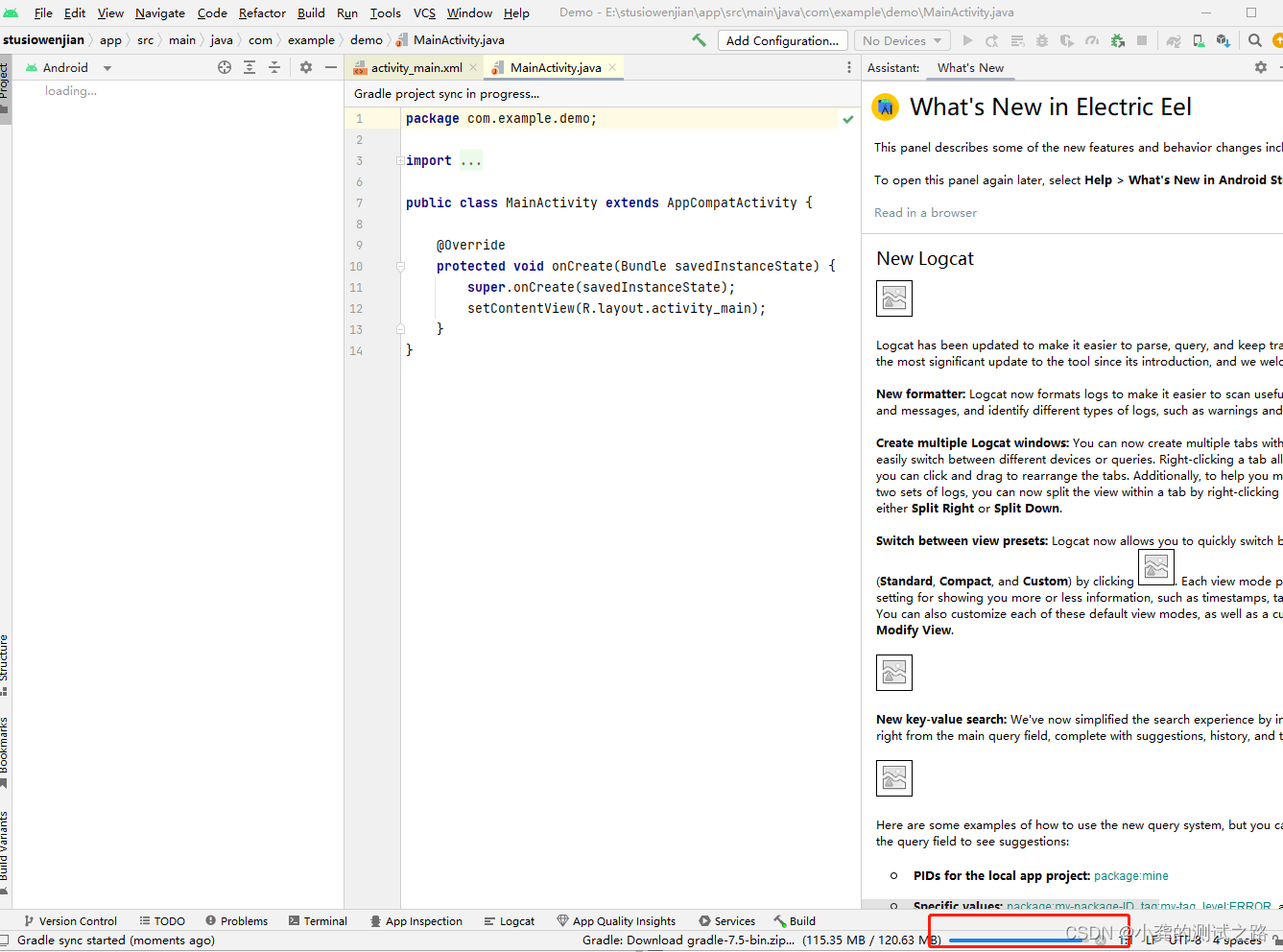Click Apply Code Changes icon
Screen dimensions: 1283x952
1017,40
